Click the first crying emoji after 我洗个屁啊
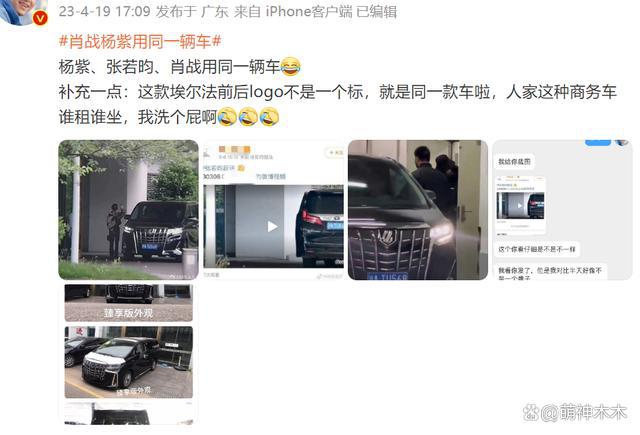The width and height of the screenshot is (640, 435). click(x=227, y=117)
